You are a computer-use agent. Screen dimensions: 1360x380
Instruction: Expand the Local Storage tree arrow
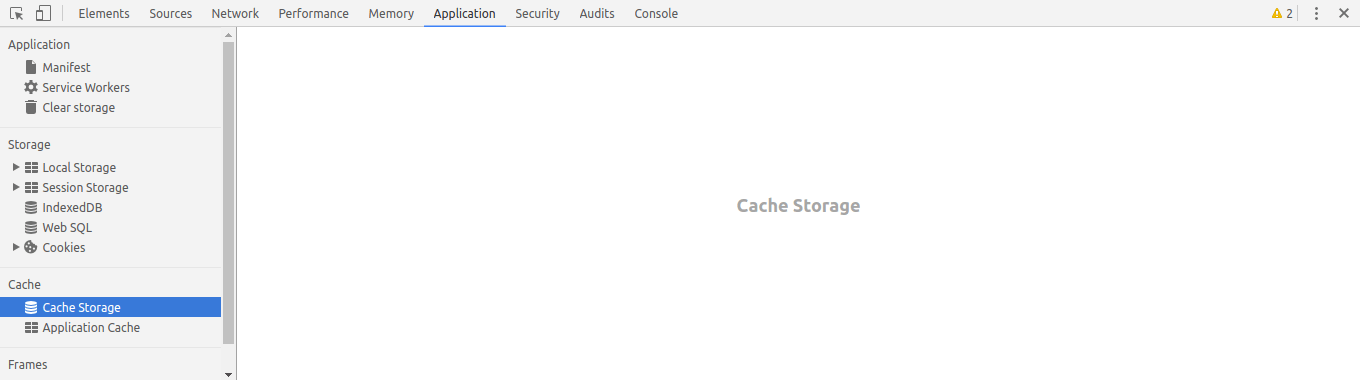pos(16,167)
